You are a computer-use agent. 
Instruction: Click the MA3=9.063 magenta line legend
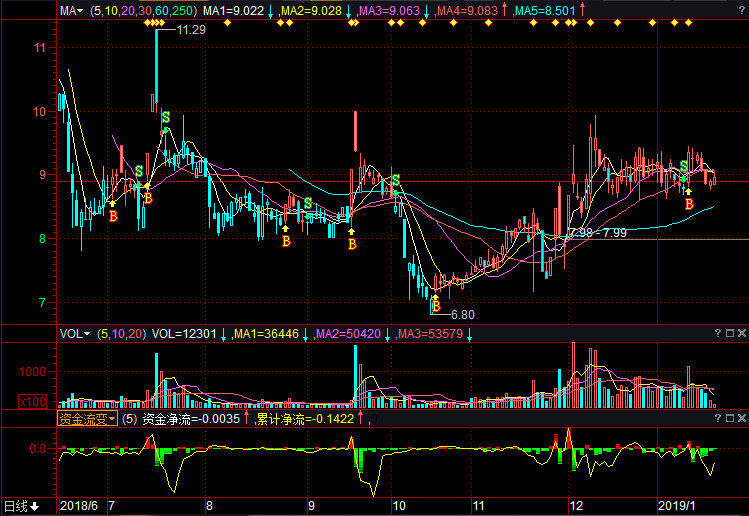(389, 11)
